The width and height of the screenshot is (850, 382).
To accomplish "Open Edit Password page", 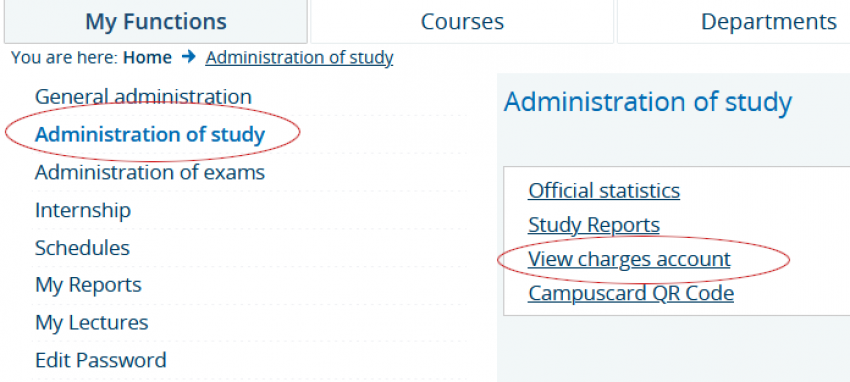I will [x=101, y=360].
